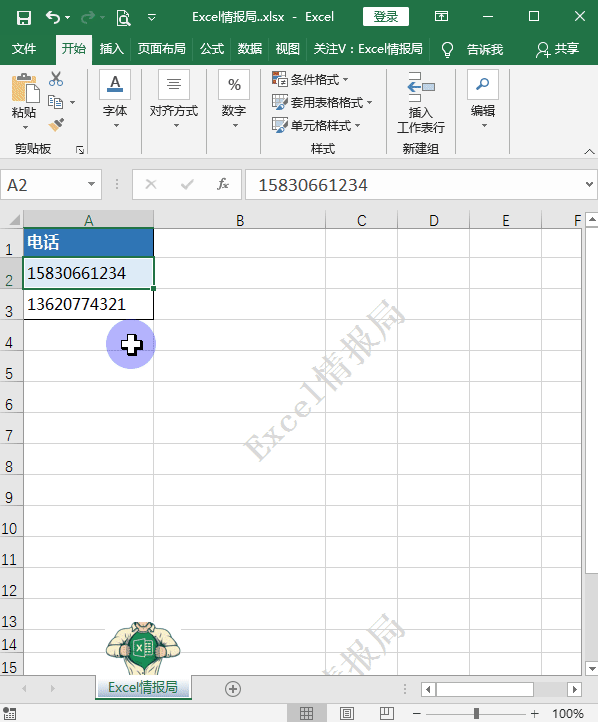
Task: Switch to the 插入 tab
Action: click(x=111, y=48)
